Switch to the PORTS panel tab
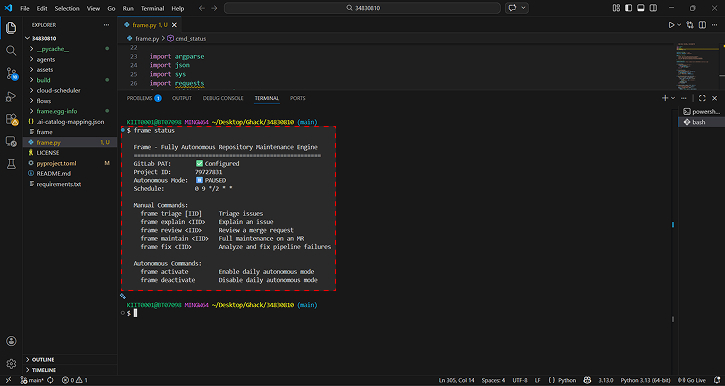Screen dimensions: 725x386 pyautogui.click(x=297, y=98)
